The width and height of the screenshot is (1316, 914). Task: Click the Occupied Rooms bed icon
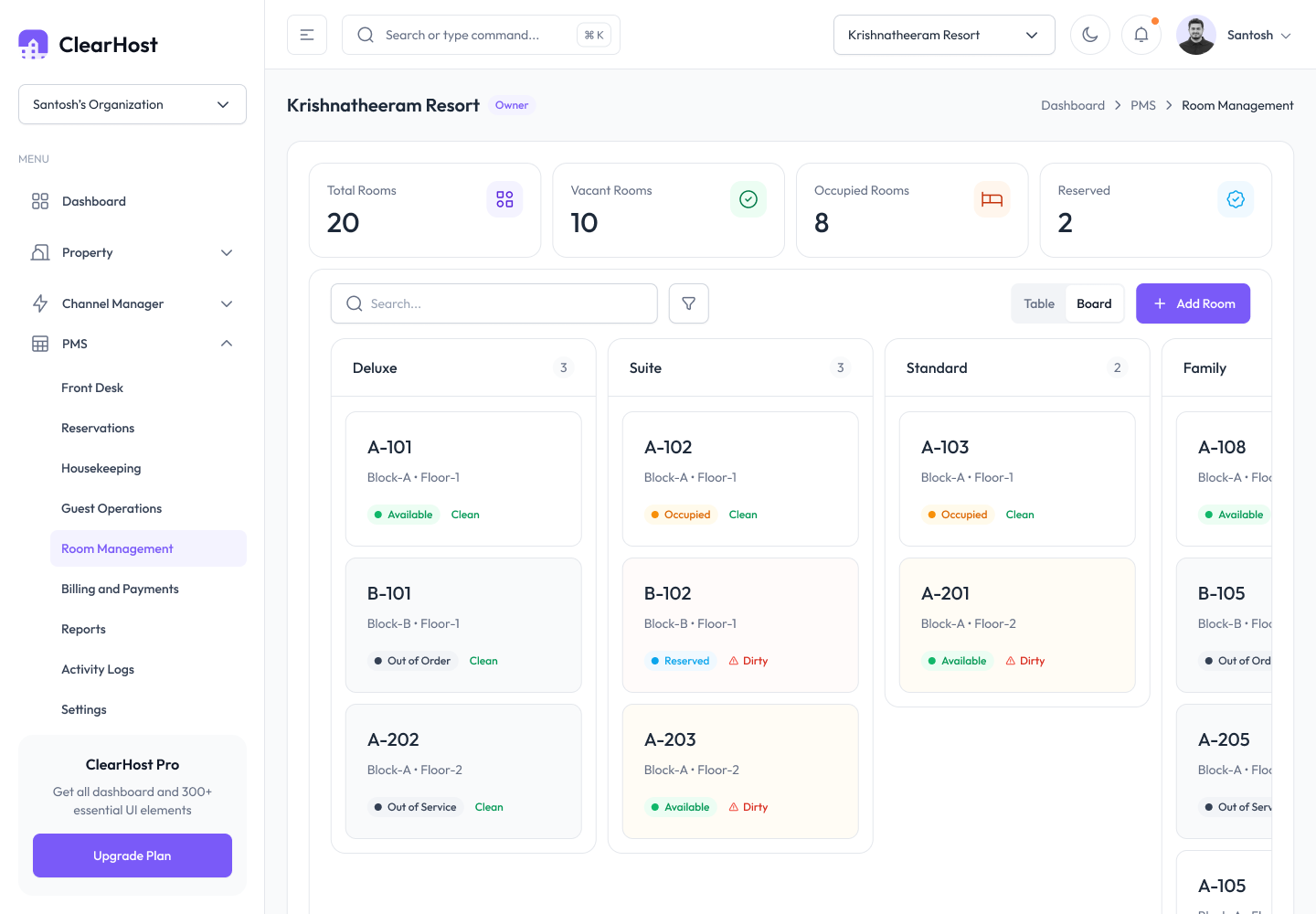[x=992, y=199]
